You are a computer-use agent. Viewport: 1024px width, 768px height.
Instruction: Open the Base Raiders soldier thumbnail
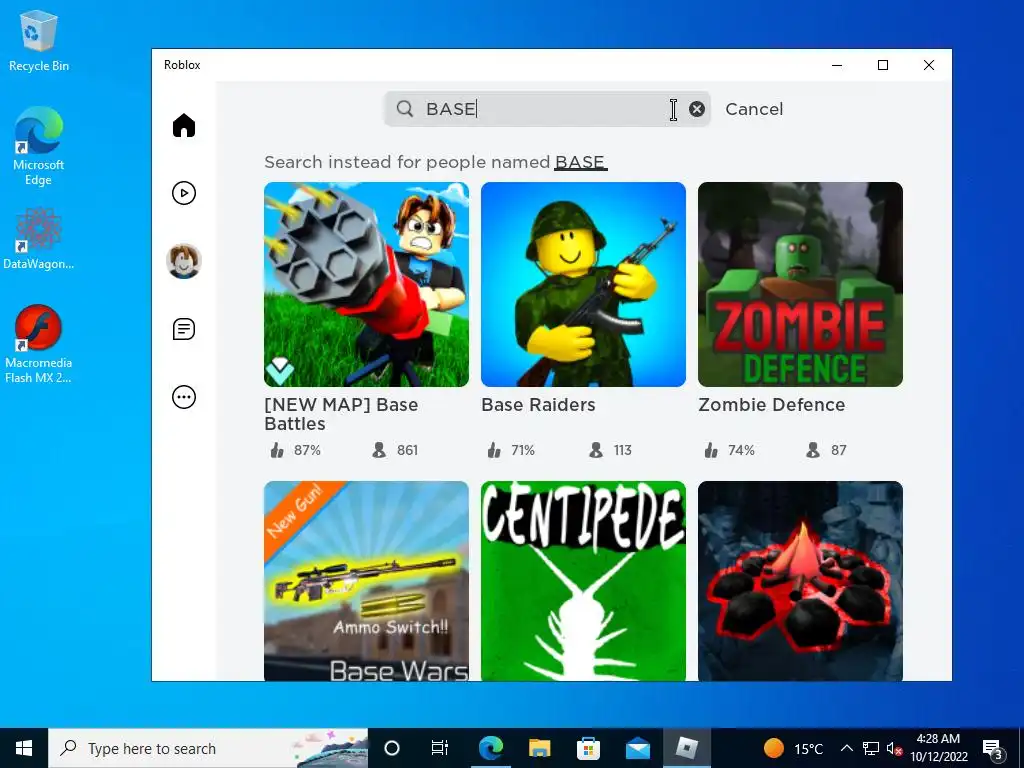(583, 284)
